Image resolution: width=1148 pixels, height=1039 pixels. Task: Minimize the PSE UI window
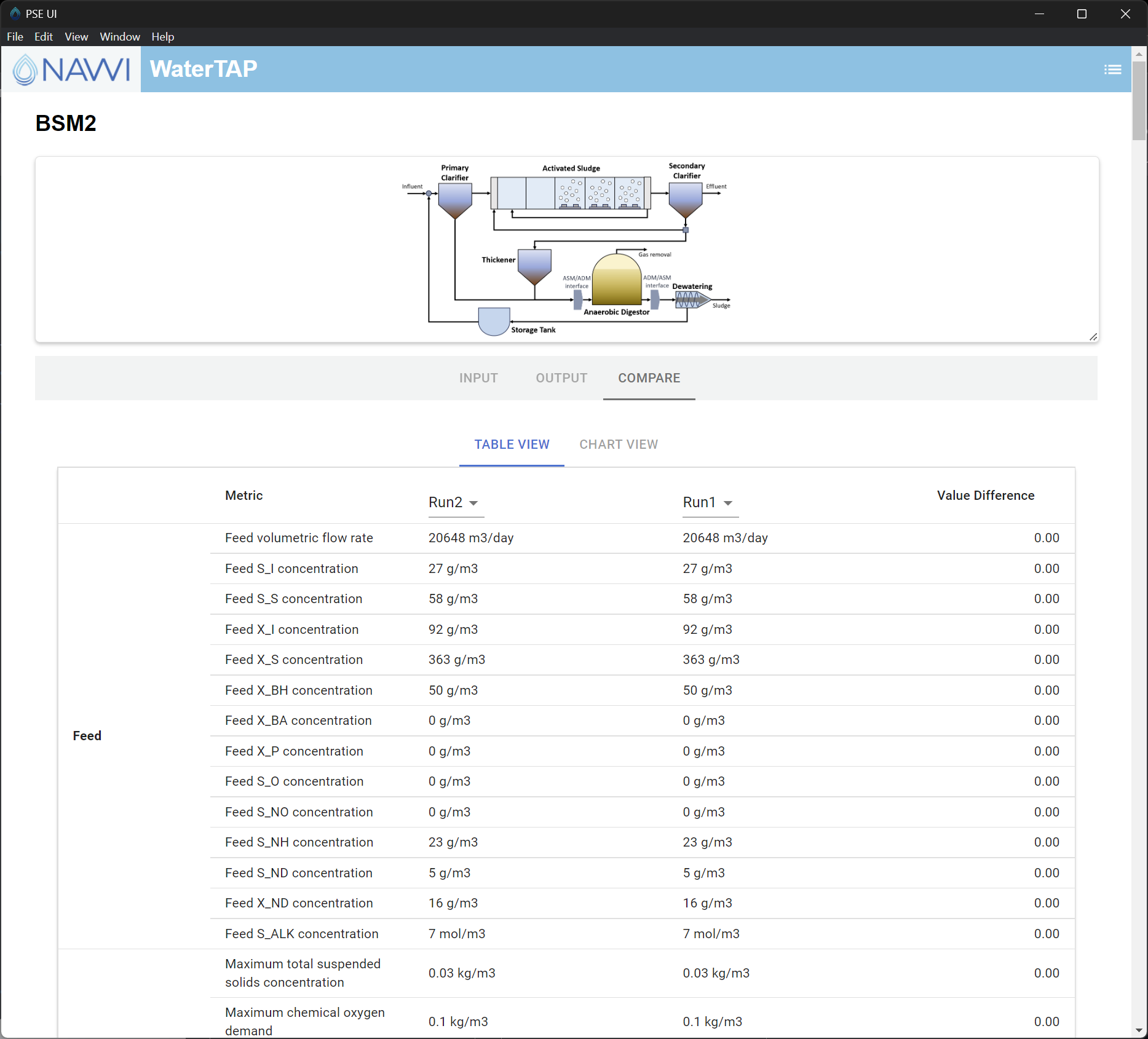click(1039, 14)
